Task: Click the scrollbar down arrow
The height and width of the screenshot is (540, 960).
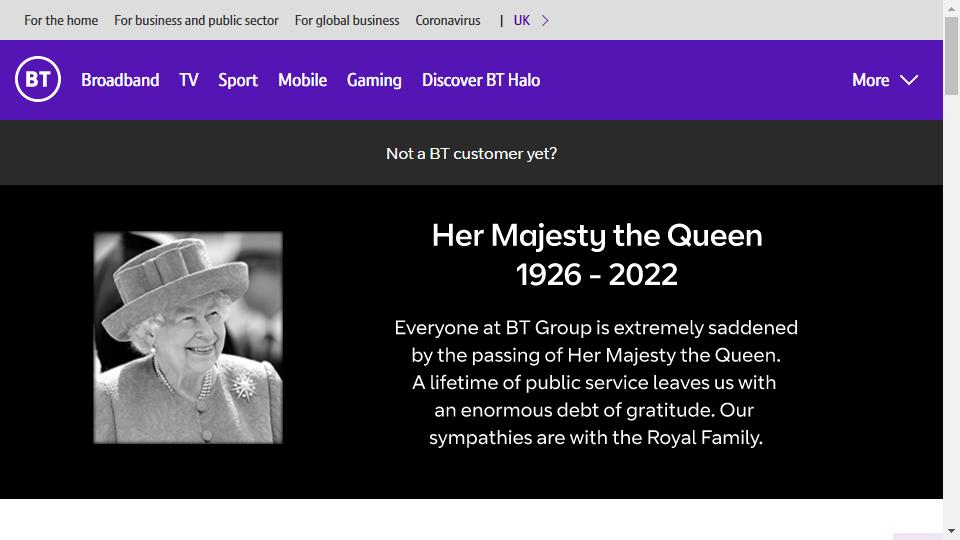Action: pyautogui.click(x=951, y=530)
